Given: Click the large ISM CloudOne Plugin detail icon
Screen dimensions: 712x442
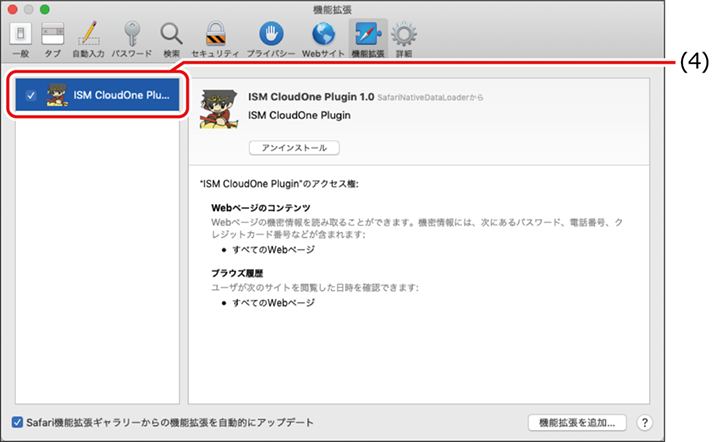Looking at the screenshot, I should pos(219,109).
